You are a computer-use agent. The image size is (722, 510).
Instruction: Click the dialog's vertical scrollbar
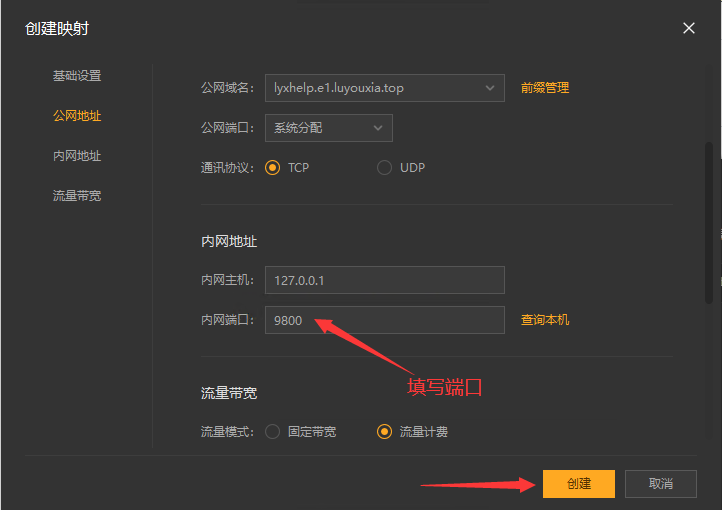click(x=709, y=223)
